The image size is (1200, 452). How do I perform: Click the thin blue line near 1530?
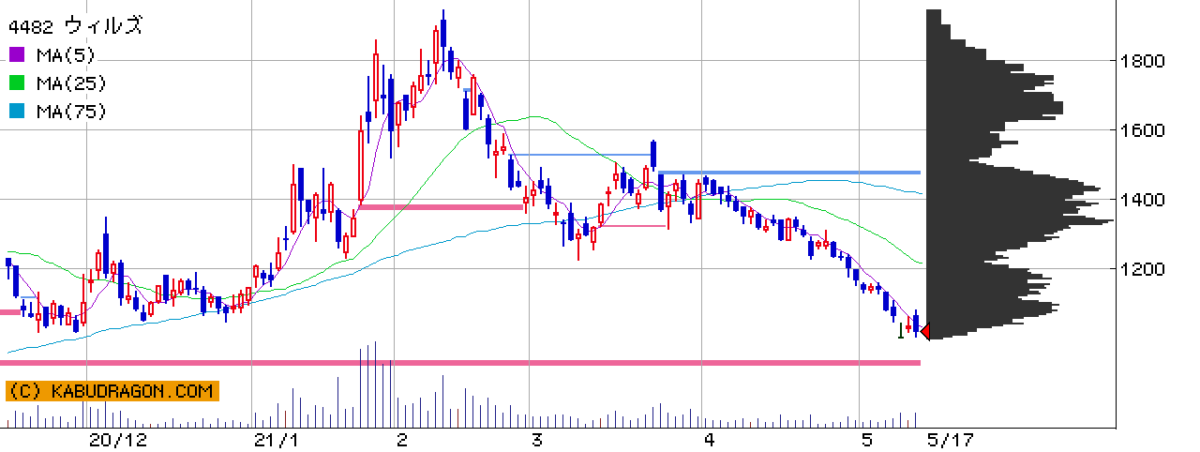(x=582, y=154)
